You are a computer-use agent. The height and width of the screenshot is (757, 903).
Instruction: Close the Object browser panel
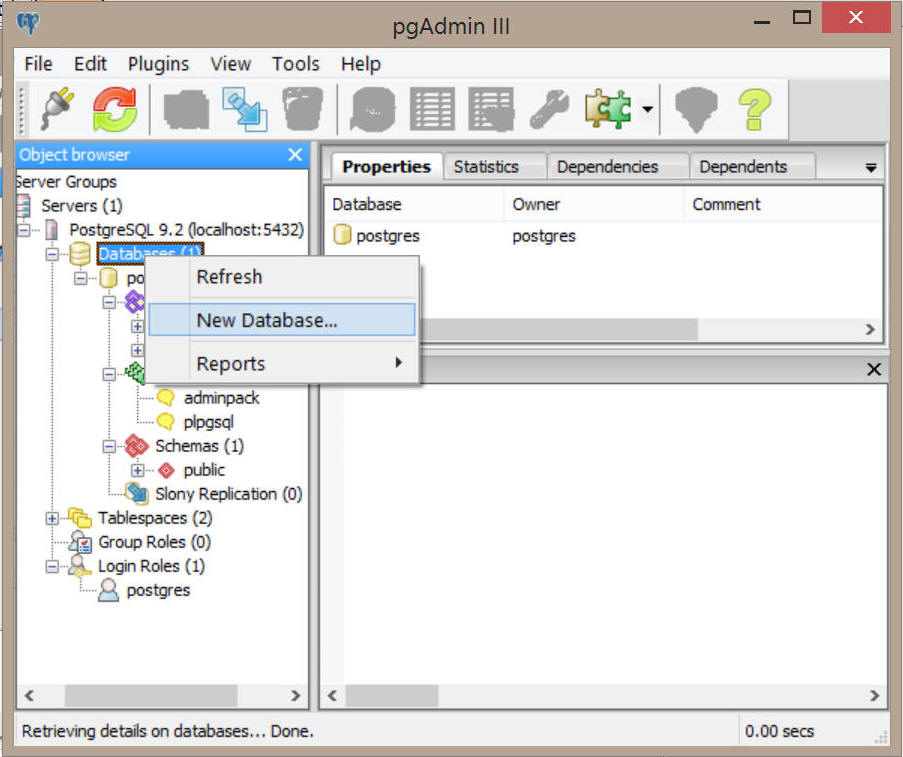[295, 154]
